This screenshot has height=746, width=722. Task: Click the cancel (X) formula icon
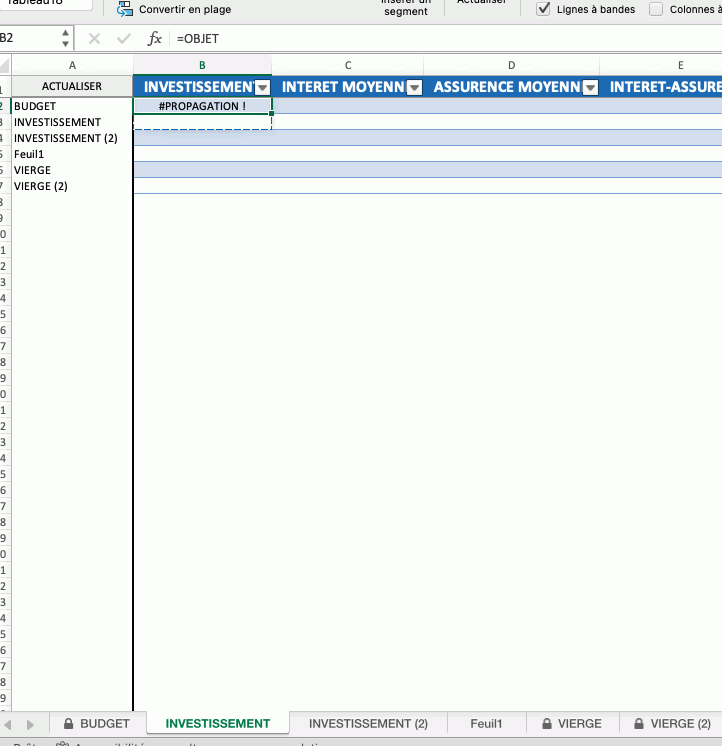point(94,39)
